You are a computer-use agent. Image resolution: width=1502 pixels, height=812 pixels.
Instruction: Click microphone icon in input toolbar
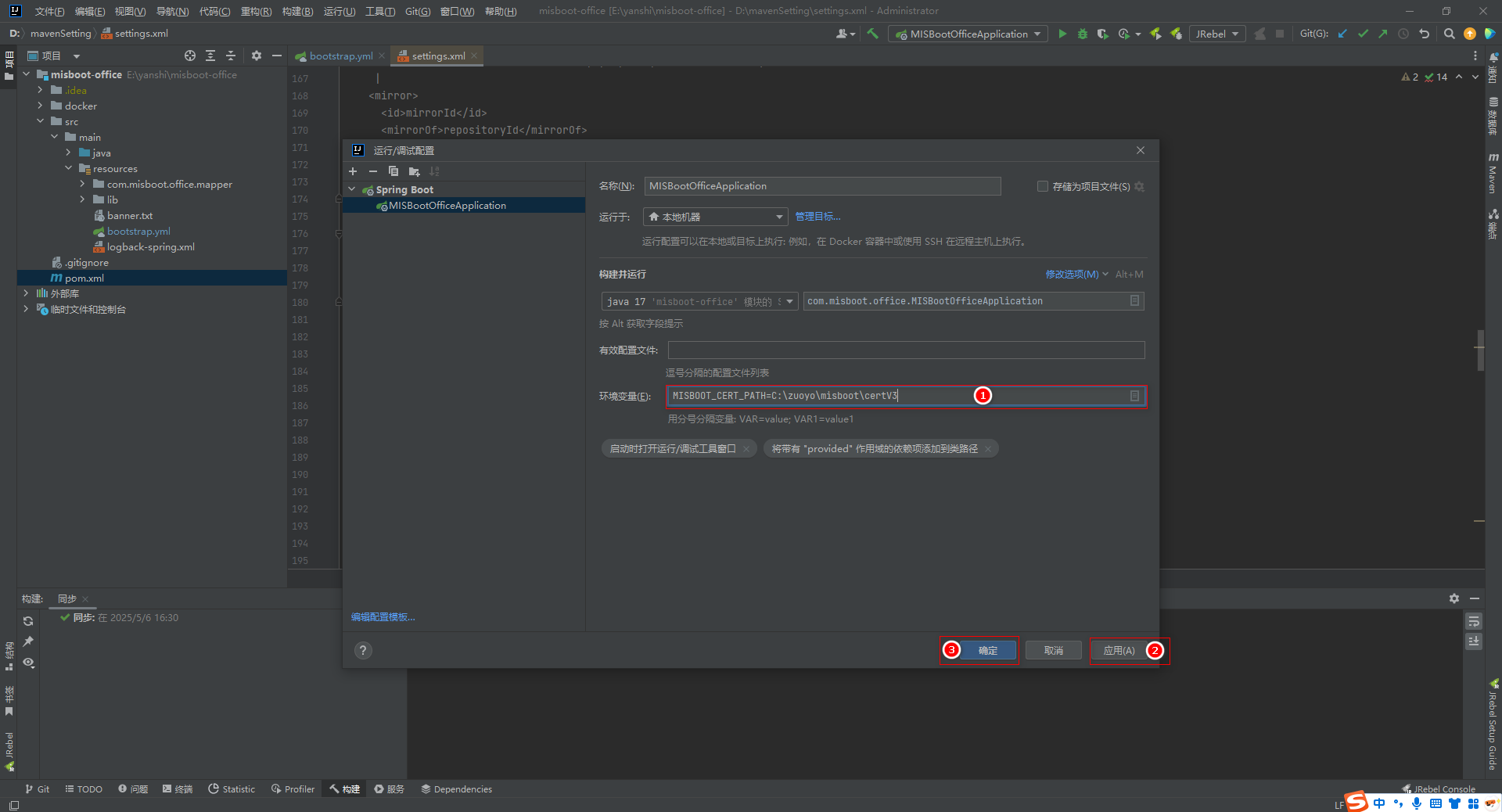[x=1417, y=803]
